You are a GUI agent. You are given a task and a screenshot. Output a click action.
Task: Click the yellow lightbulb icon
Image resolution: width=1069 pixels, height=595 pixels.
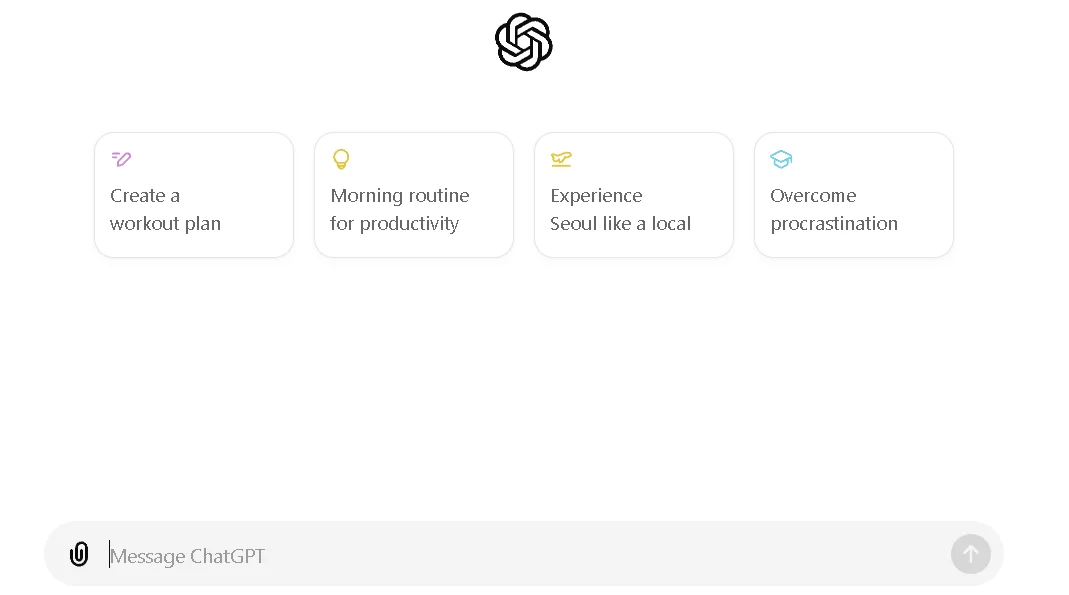click(x=341, y=159)
